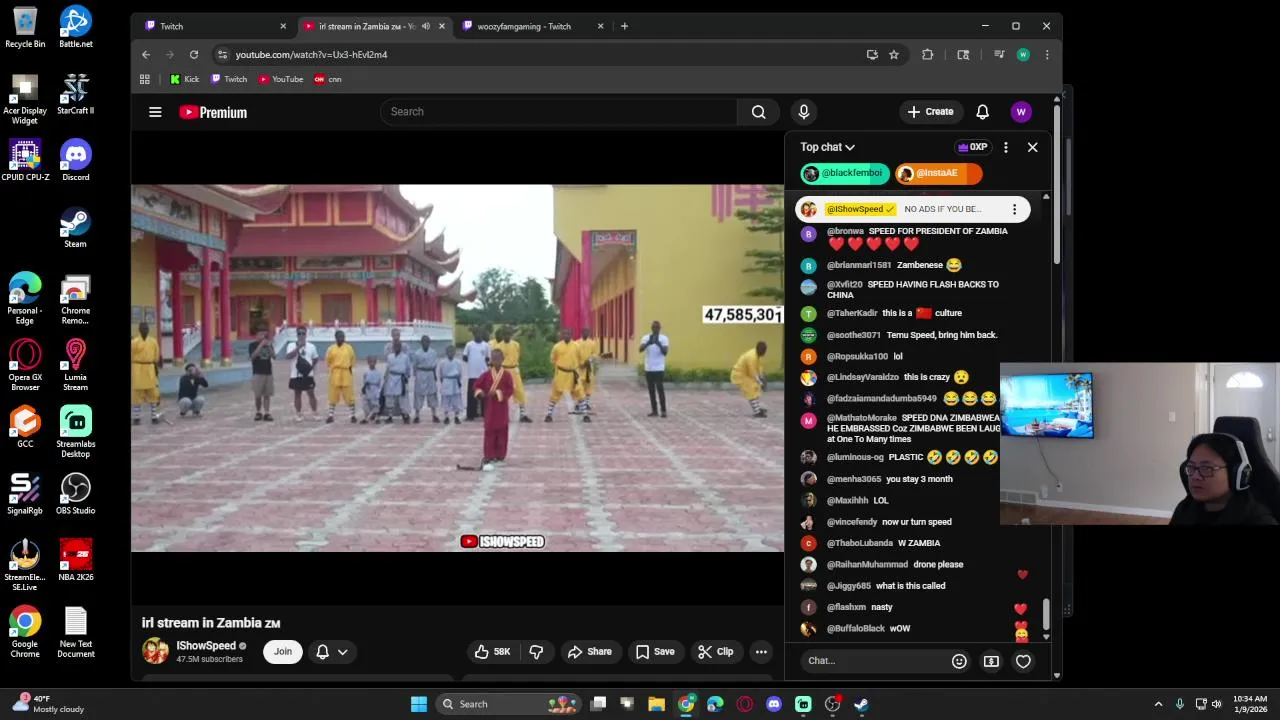Click the IShowSpeed channel avatar
The width and height of the screenshot is (1280, 720).
click(x=156, y=651)
